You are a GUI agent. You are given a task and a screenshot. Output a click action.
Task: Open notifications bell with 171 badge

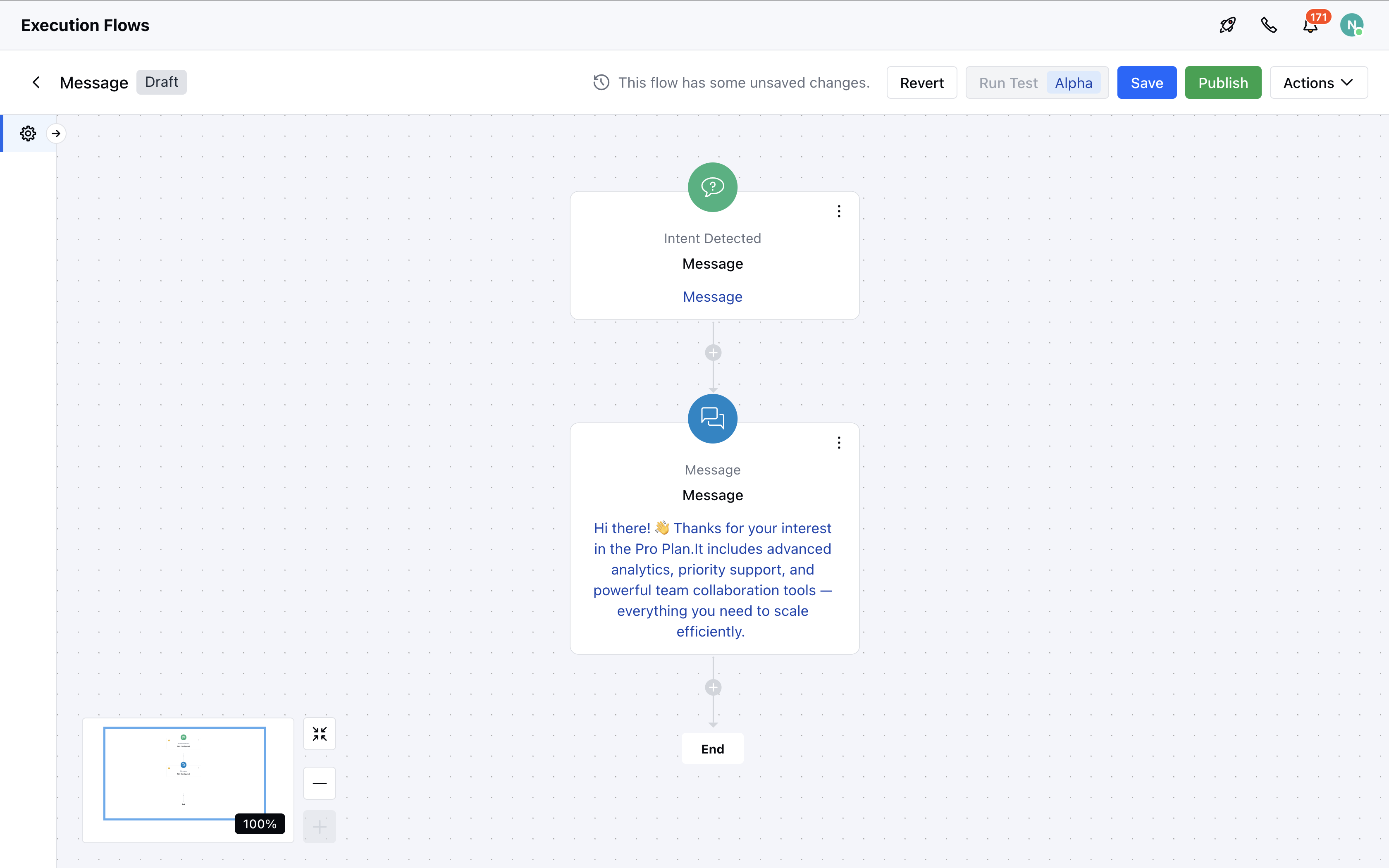coord(1310,26)
